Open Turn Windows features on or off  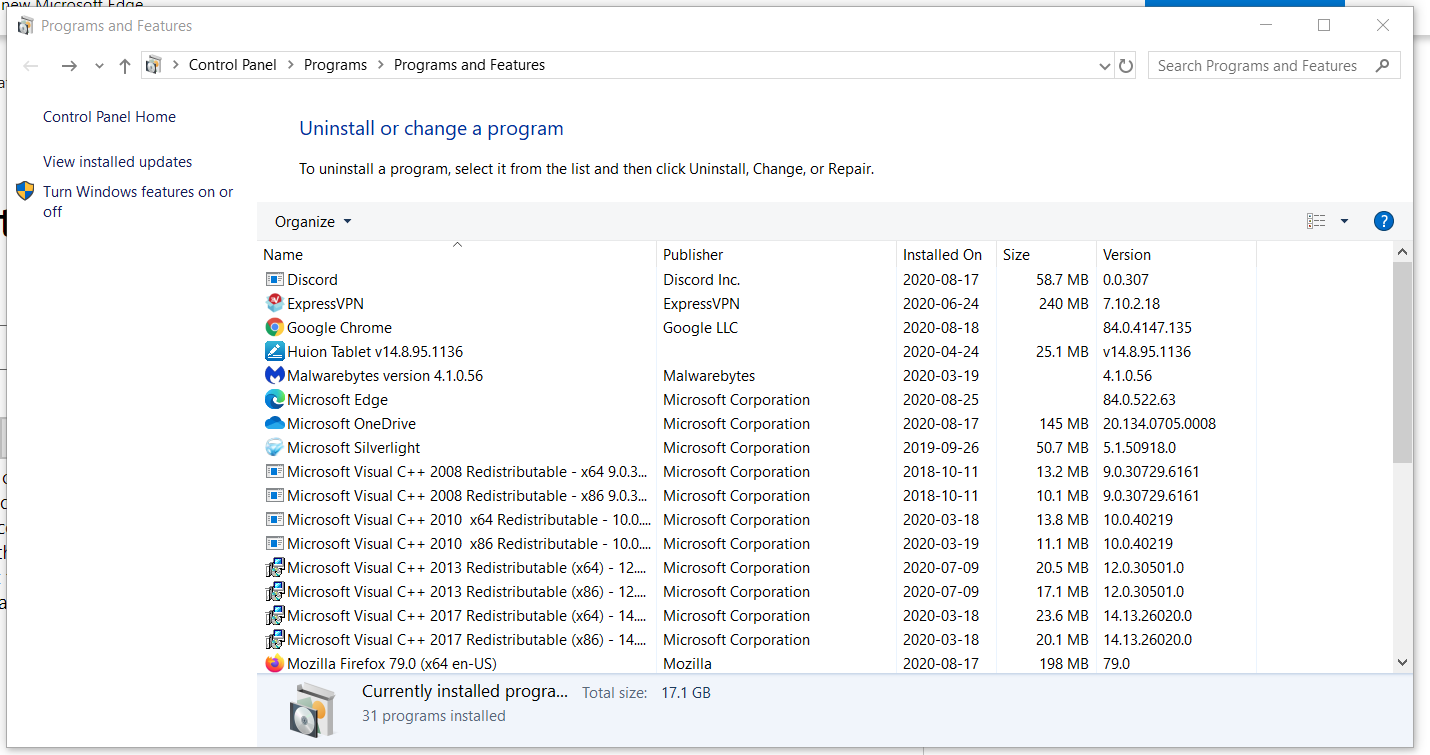tap(138, 202)
